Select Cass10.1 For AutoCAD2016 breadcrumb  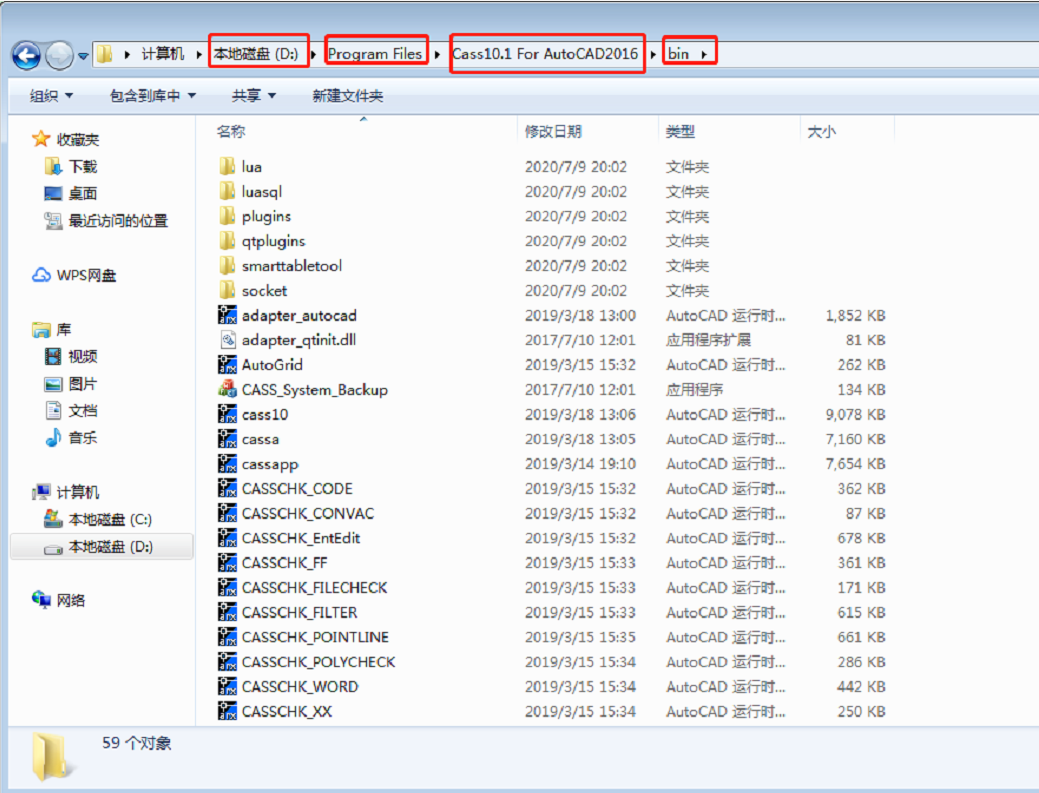click(x=545, y=54)
